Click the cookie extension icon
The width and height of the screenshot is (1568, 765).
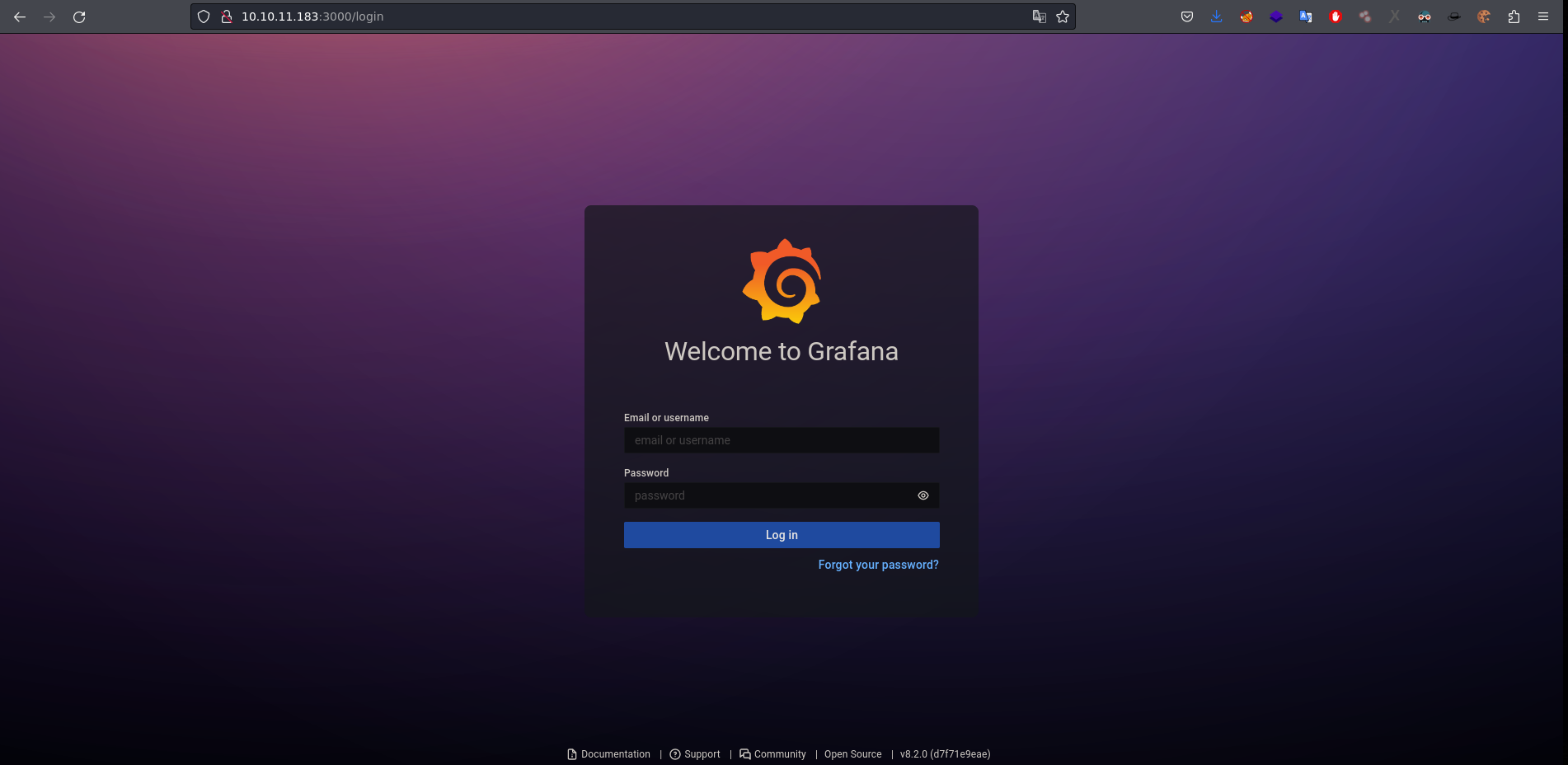point(1483,16)
